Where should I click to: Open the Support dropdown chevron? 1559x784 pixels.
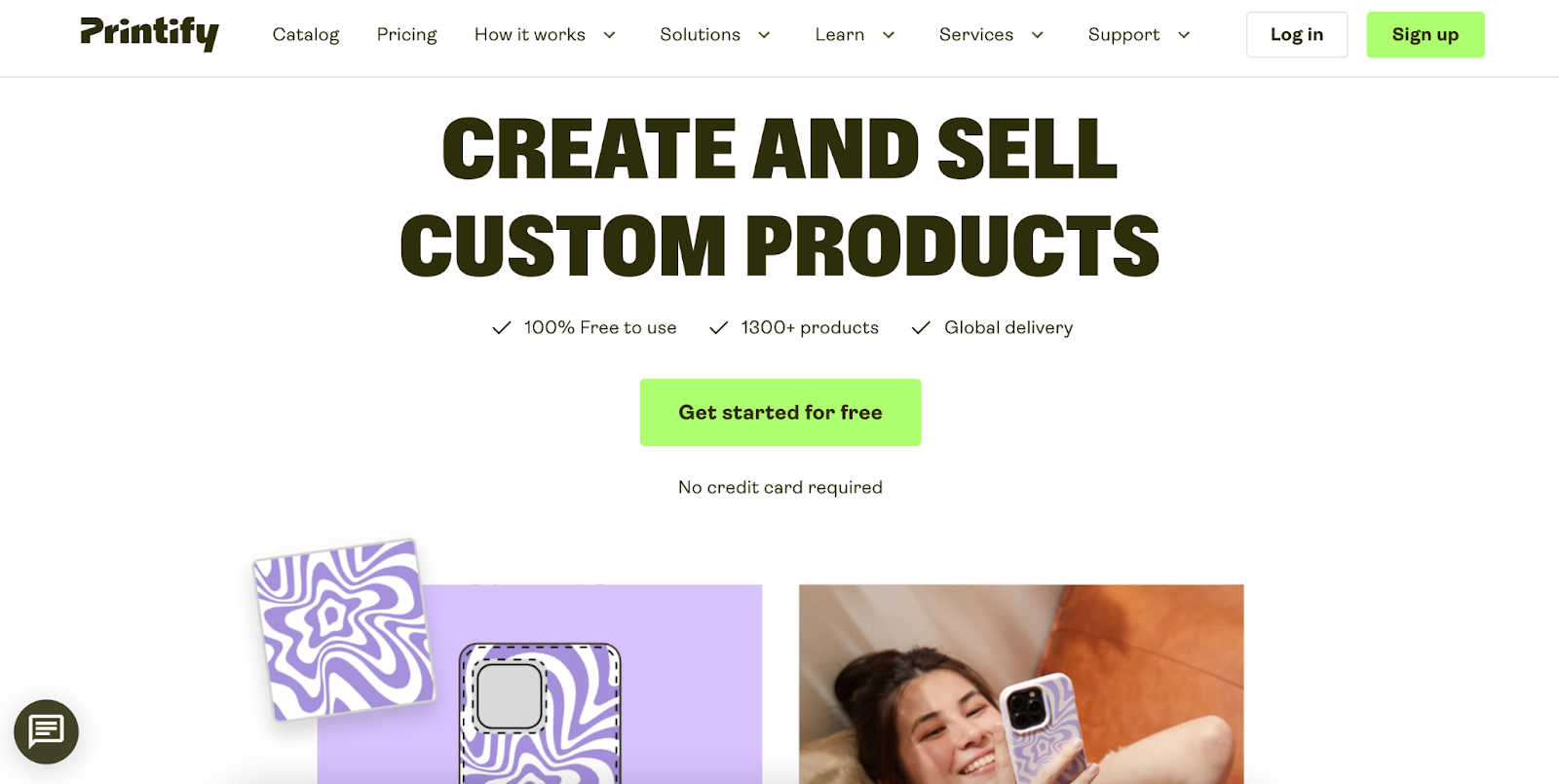(1184, 35)
